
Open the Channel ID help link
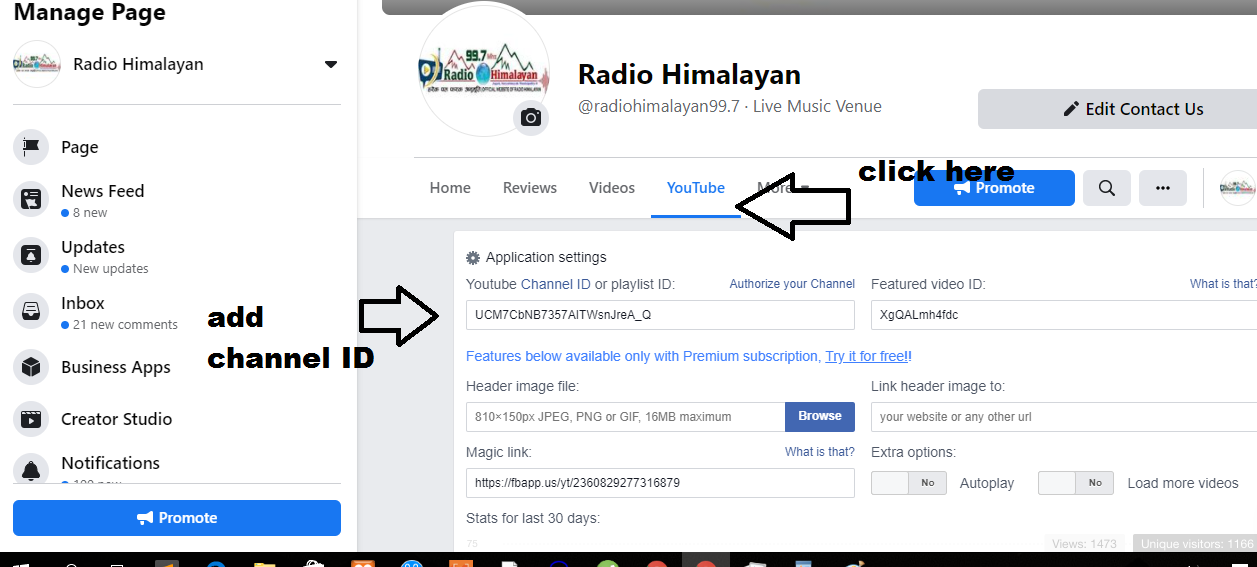coord(556,284)
